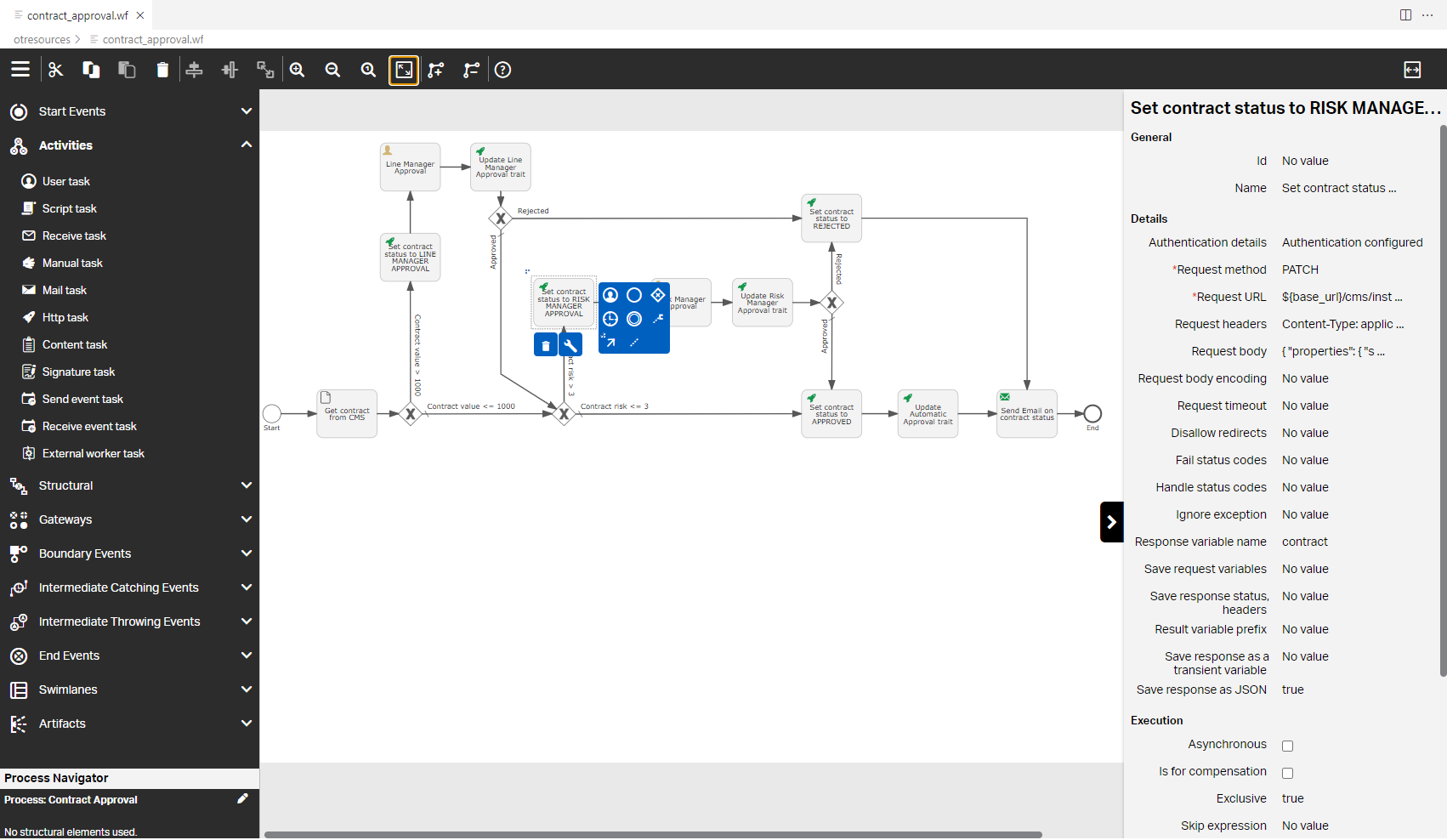1447x840 pixels.
Task: Click the toolbar Delete trash icon
Action: [x=162, y=70]
